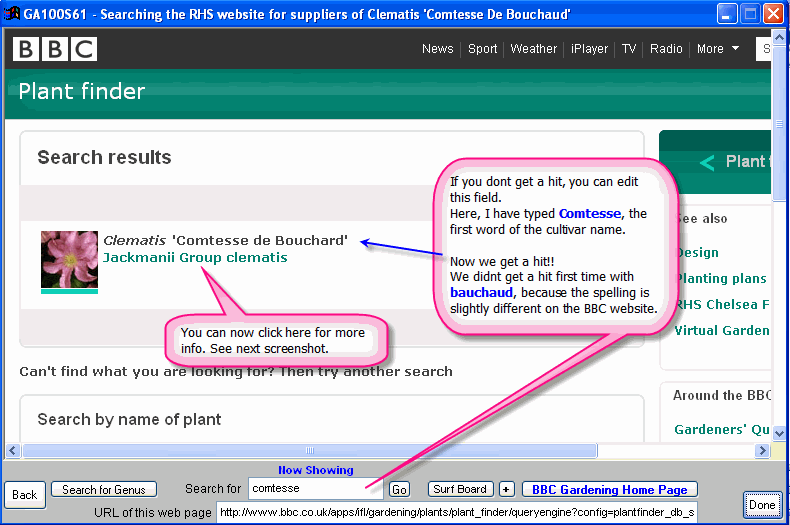Click the URL of this web page field

tap(457, 512)
